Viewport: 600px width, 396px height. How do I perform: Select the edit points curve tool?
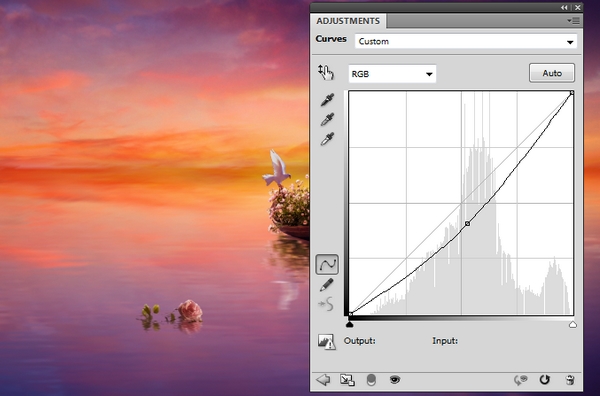pos(327,264)
